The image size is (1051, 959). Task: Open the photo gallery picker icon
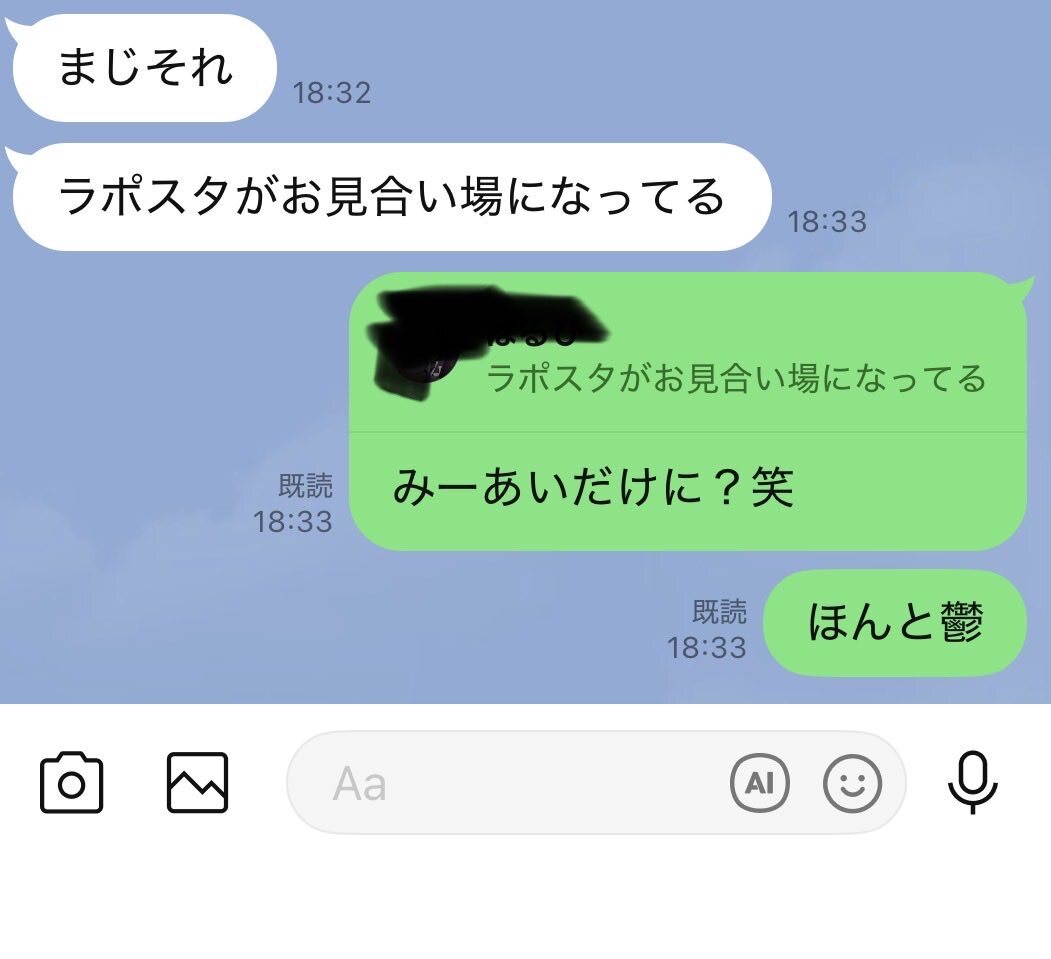(x=197, y=782)
